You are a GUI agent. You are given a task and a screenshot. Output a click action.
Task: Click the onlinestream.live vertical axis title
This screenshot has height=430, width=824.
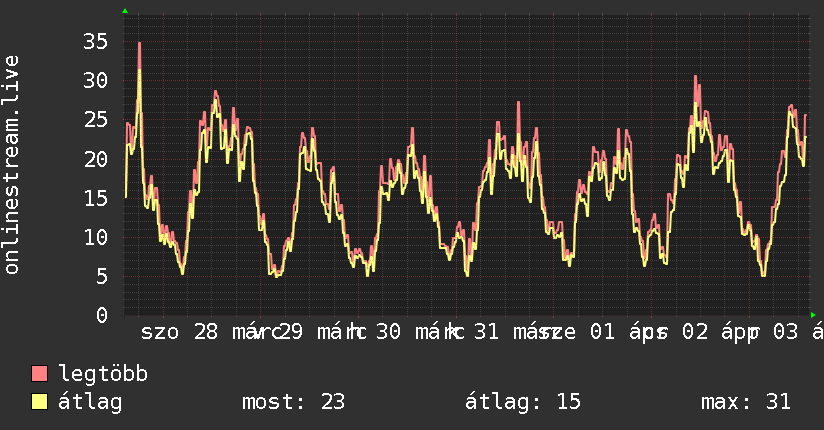click(11, 165)
